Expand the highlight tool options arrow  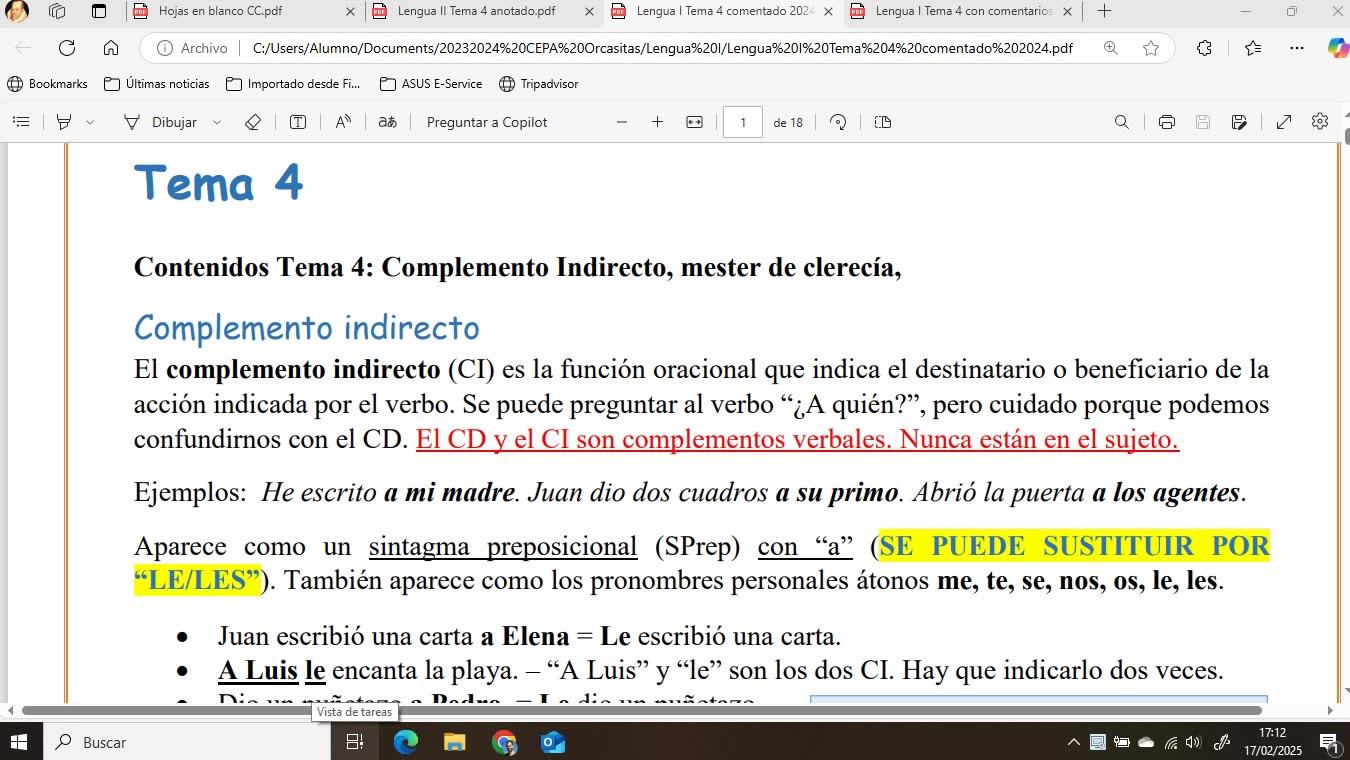[x=90, y=122]
